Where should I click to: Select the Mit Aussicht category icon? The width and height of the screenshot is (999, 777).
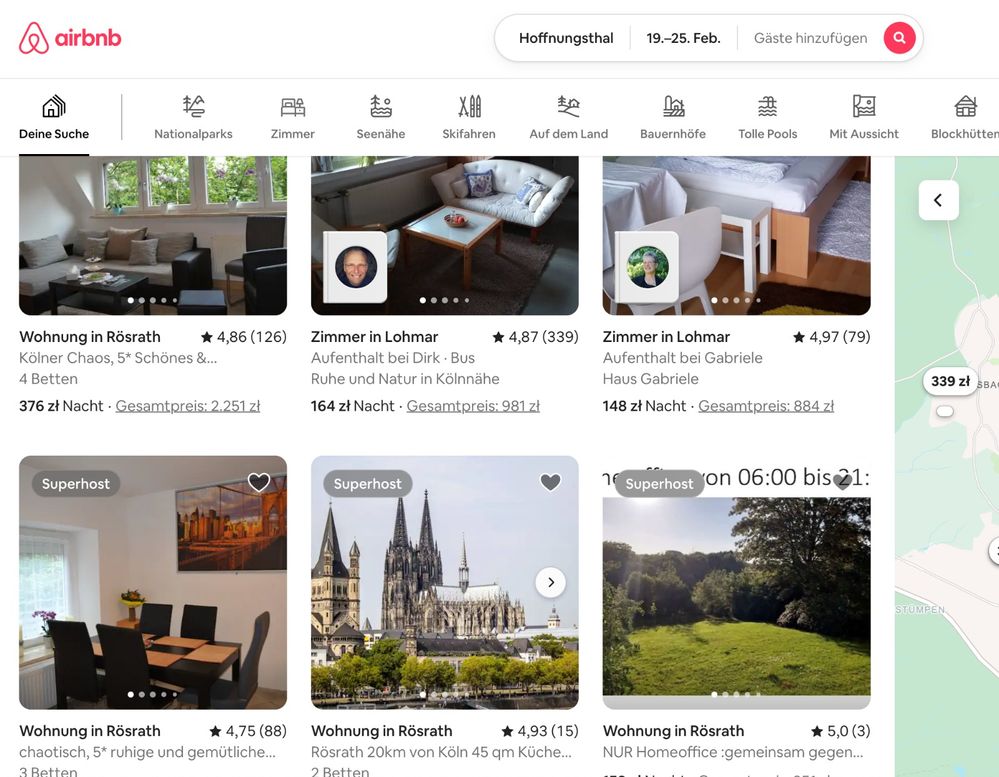pos(864,107)
